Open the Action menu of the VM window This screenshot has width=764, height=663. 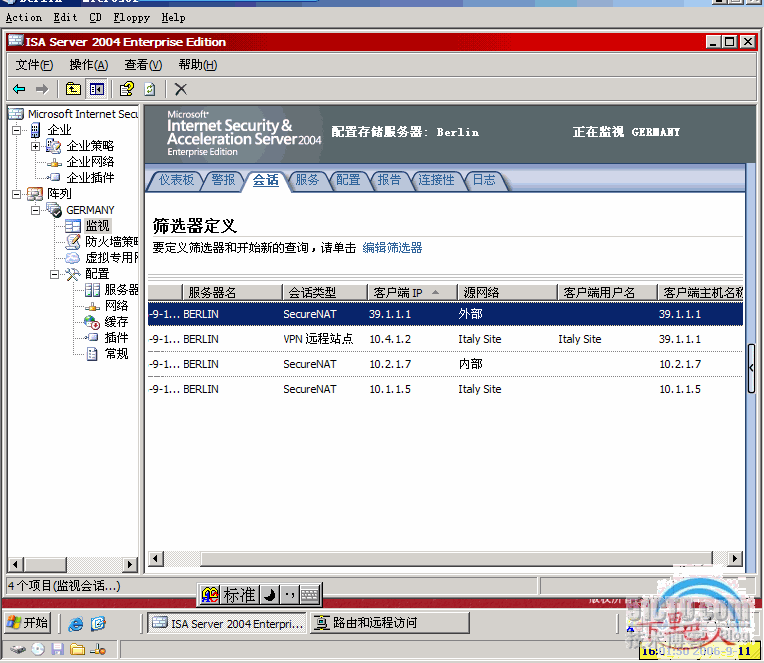pyautogui.click(x=23, y=18)
